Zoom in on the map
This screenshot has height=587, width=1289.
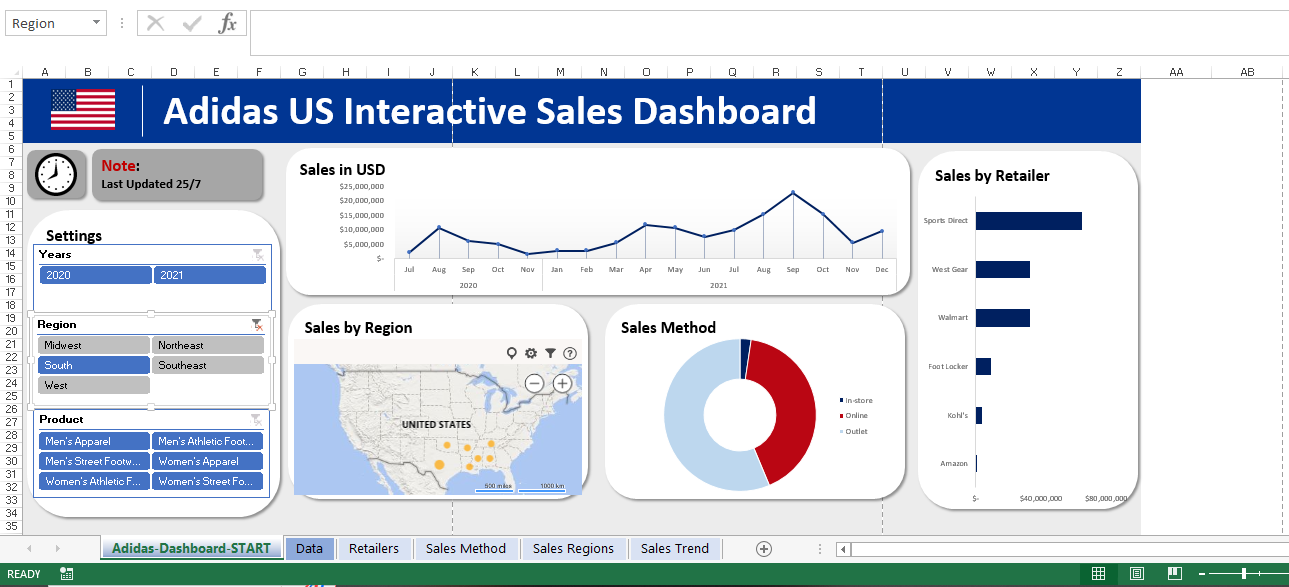point(562,383)
